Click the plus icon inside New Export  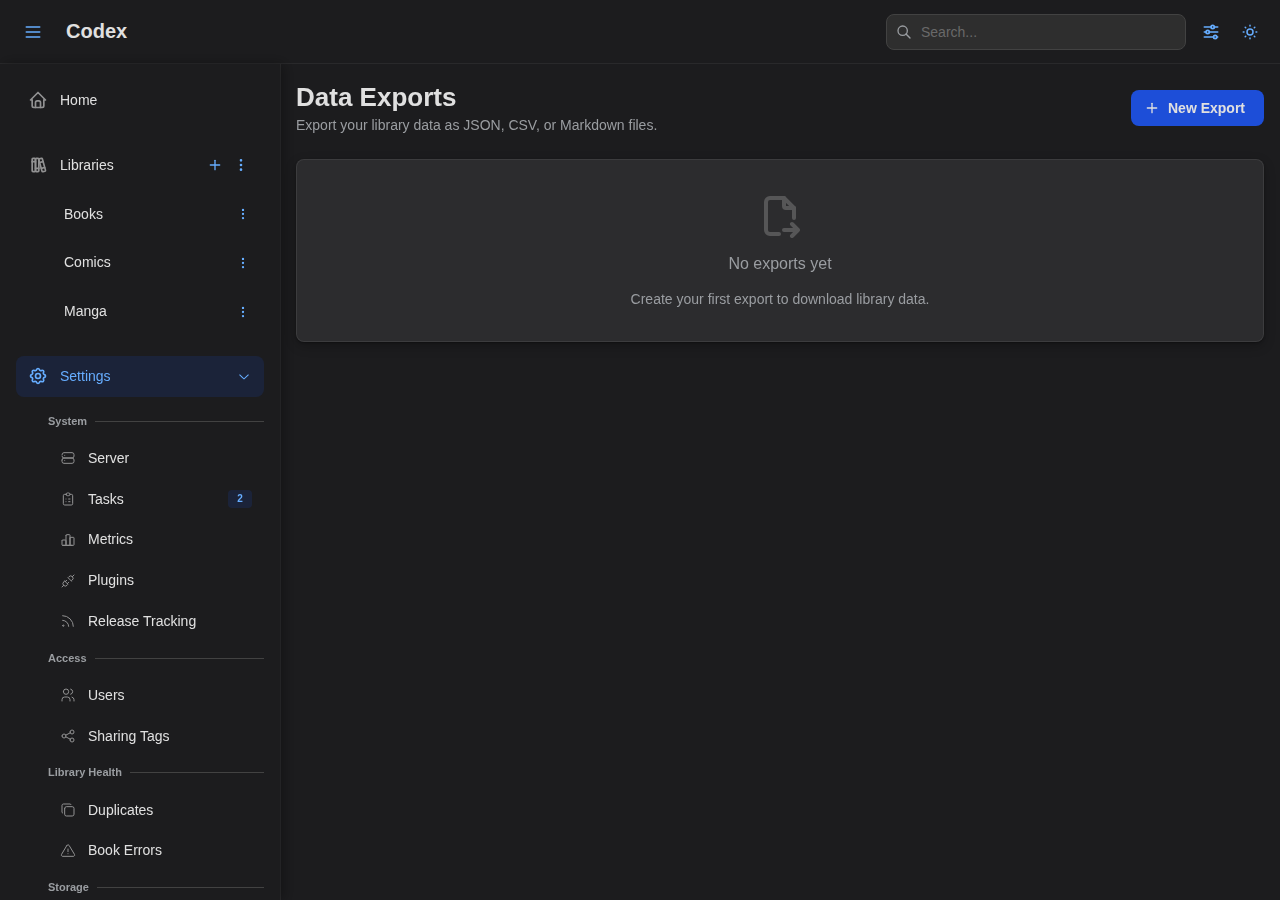(x=1152, y=108)
